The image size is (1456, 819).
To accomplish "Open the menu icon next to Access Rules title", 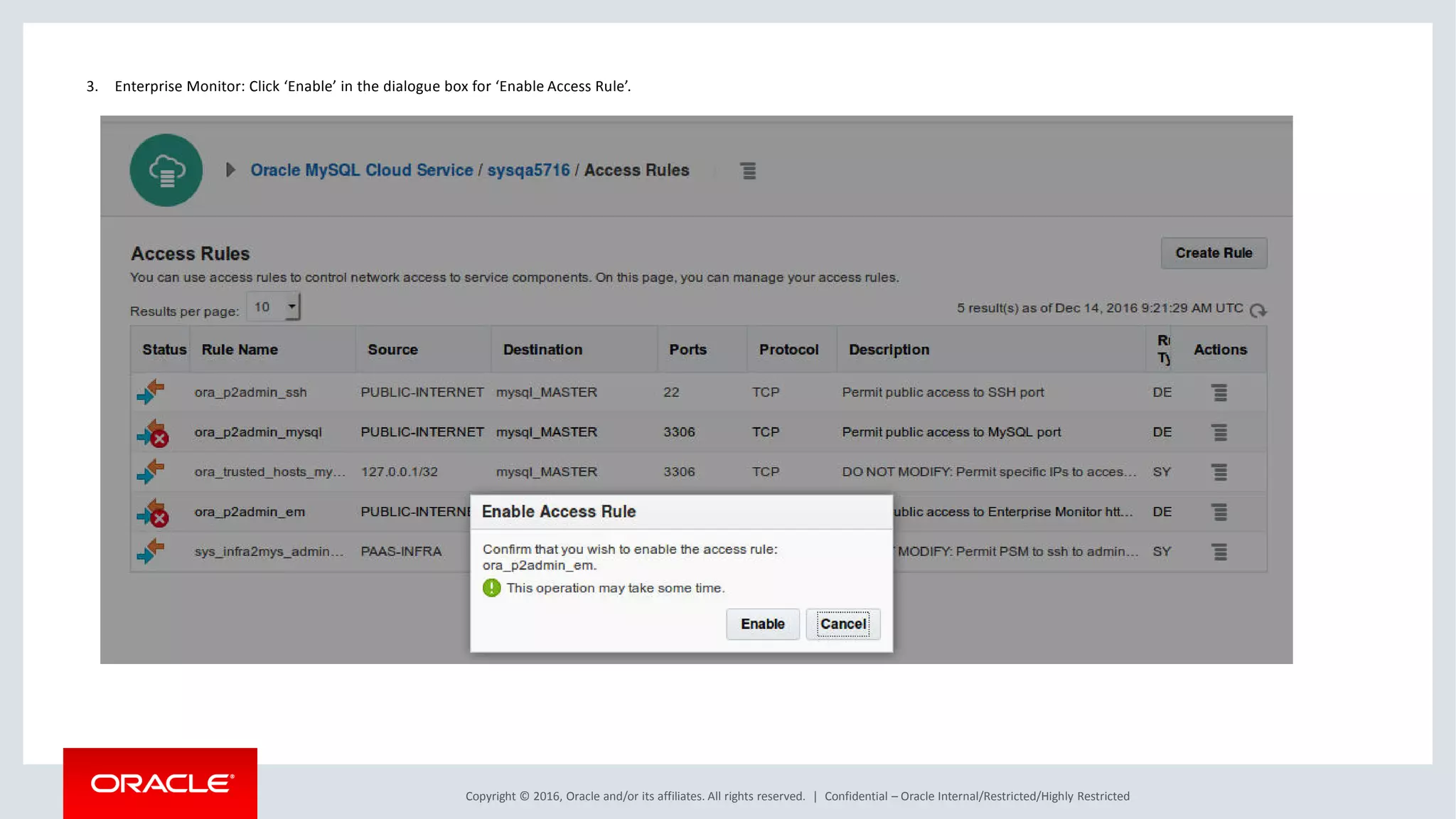I will click(x=748, y=171).
